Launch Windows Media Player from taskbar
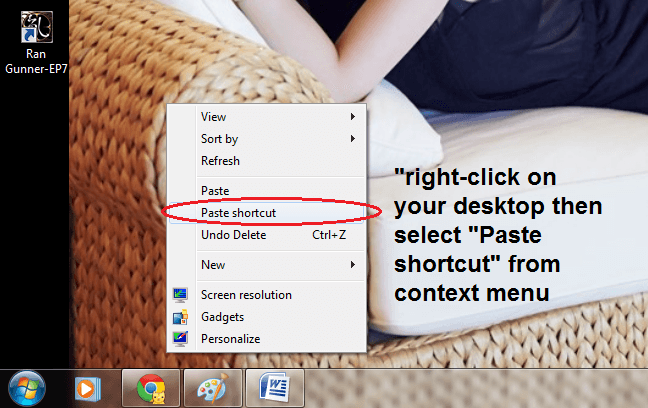The height and width of the screenshot is (408, 648). [88, 389]
